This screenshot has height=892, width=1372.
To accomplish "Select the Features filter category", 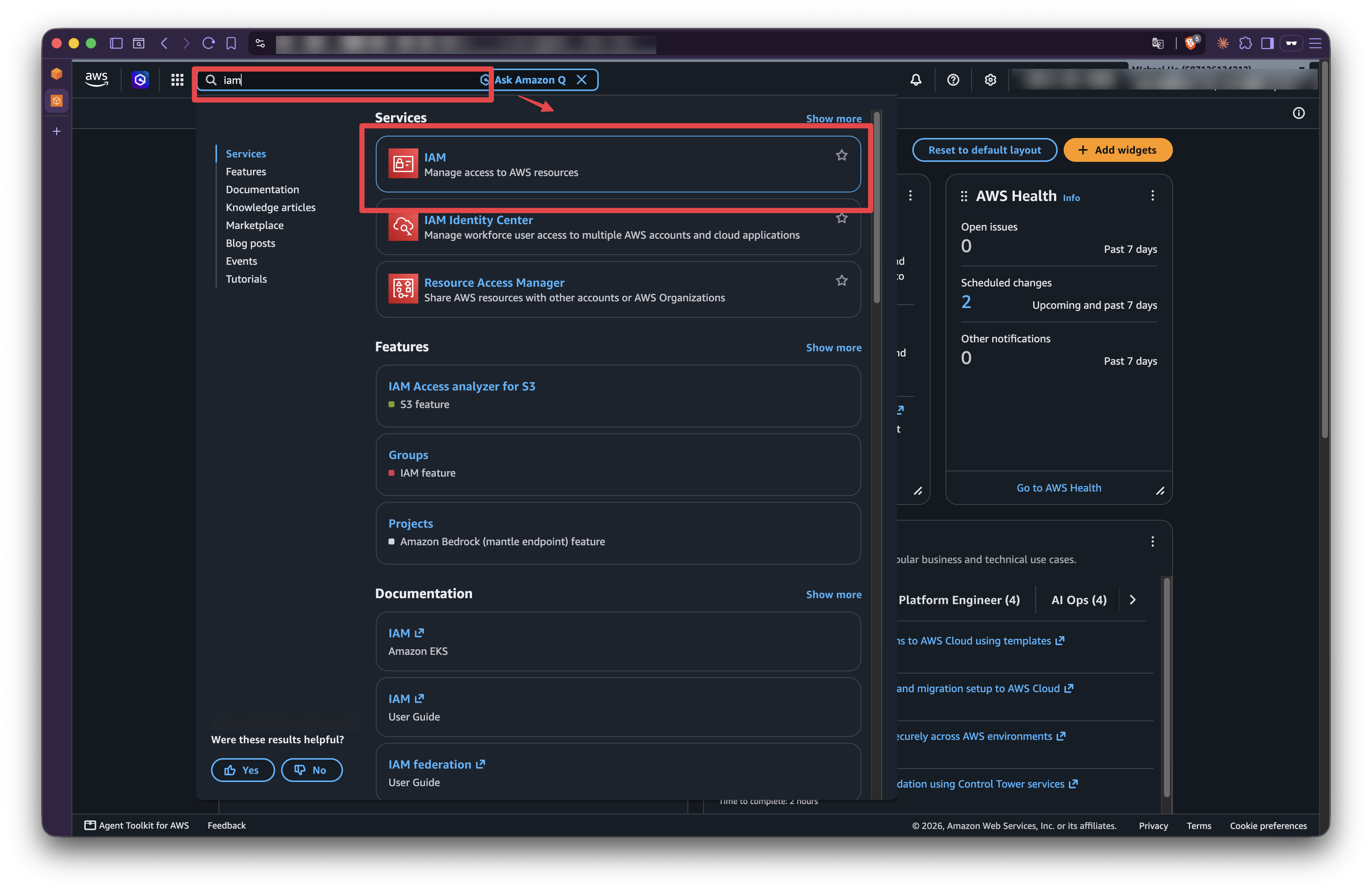I will [246, 172].
